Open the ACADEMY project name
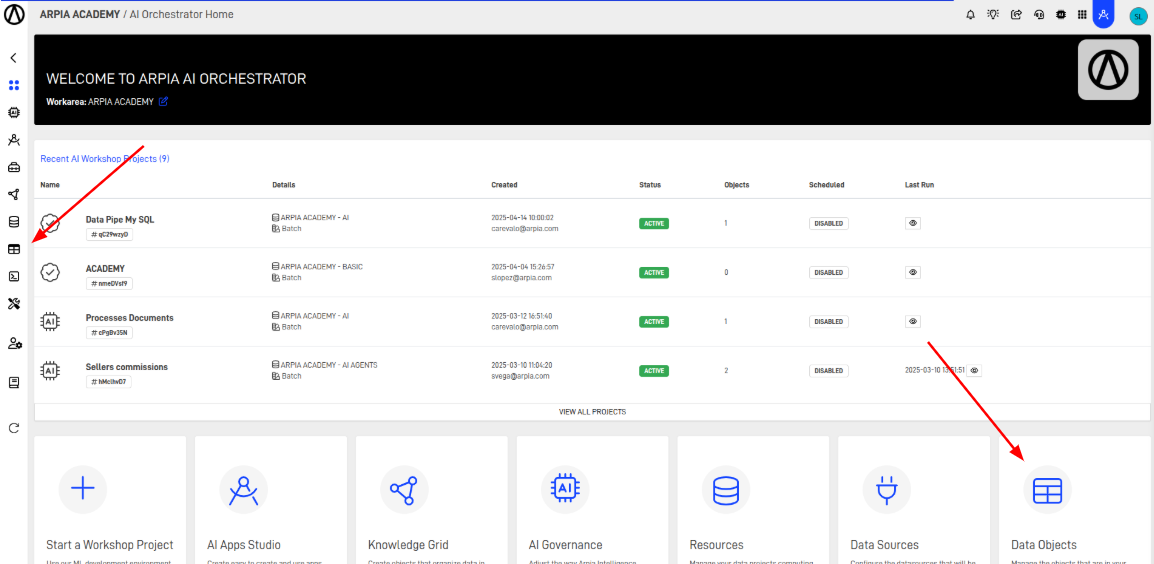The width and height of the screenshot is (1154, 564). tap(105, 269)
